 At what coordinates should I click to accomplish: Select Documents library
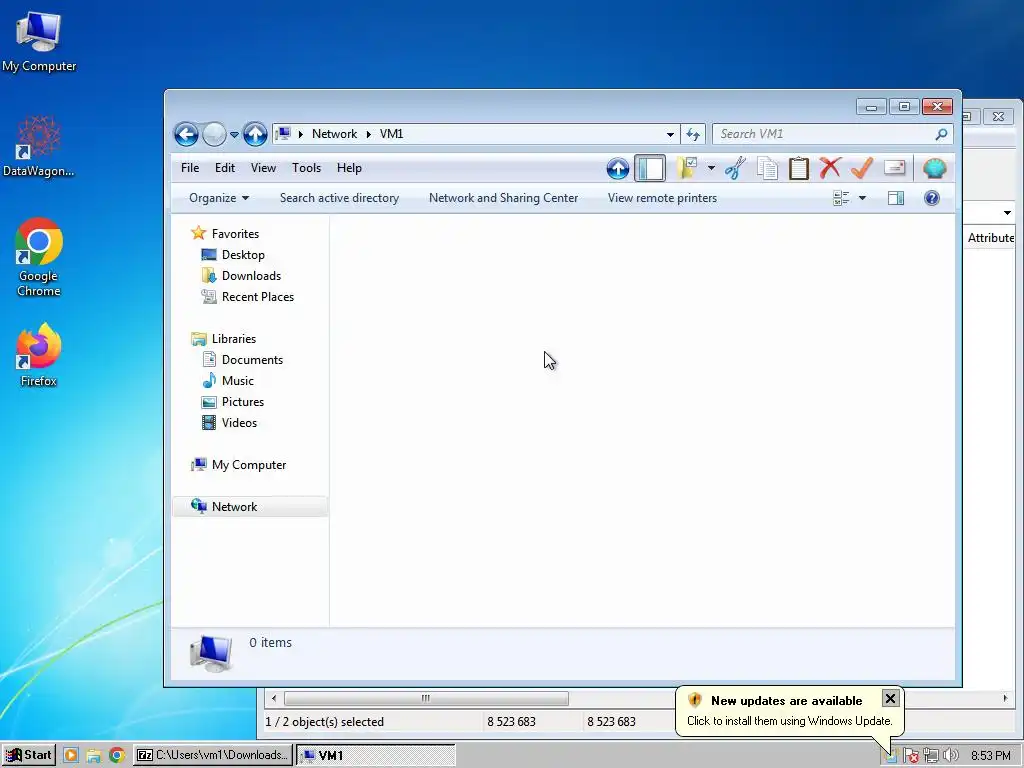(x=242, y=359)
